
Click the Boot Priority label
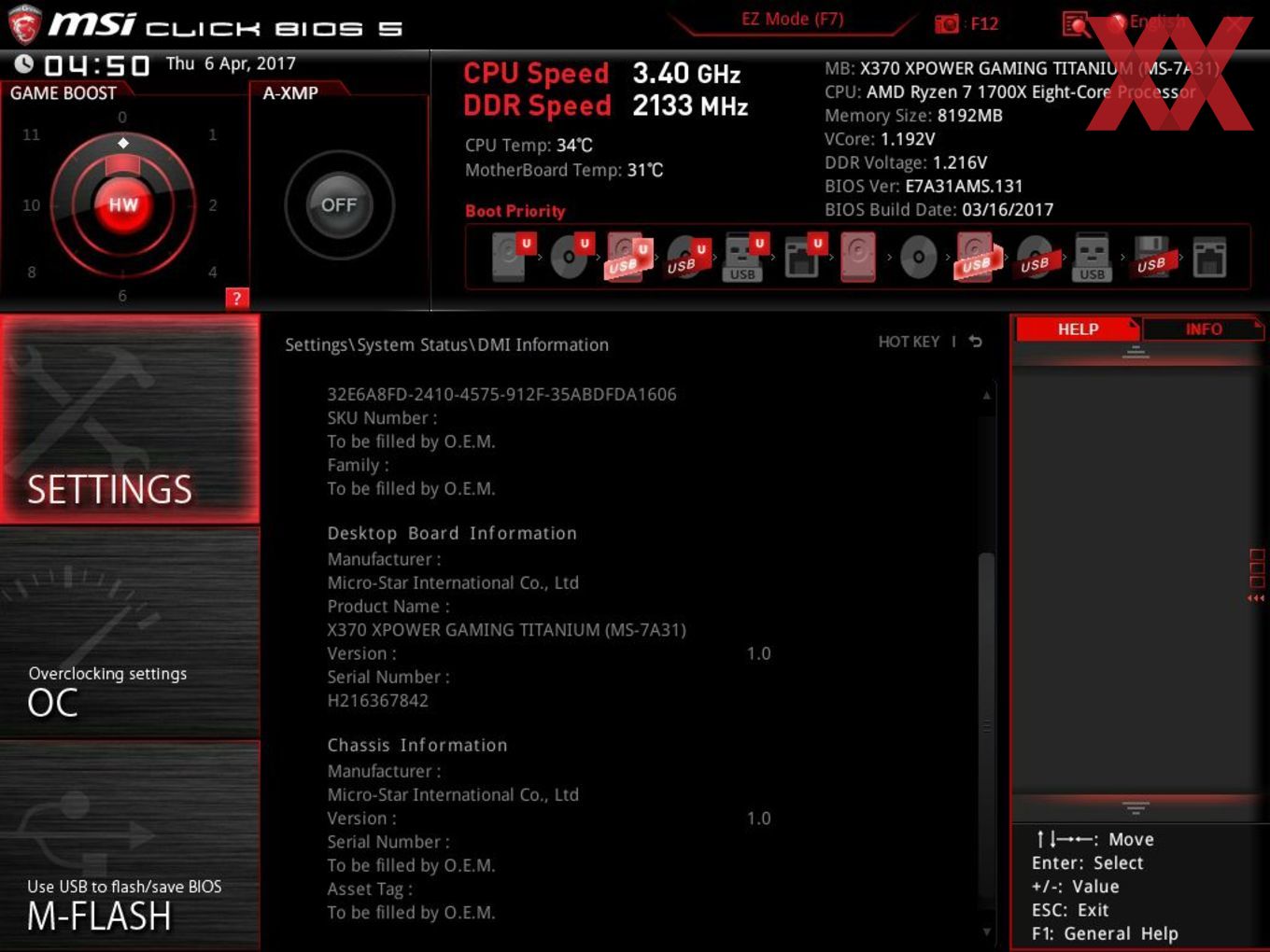pos(515,211)
